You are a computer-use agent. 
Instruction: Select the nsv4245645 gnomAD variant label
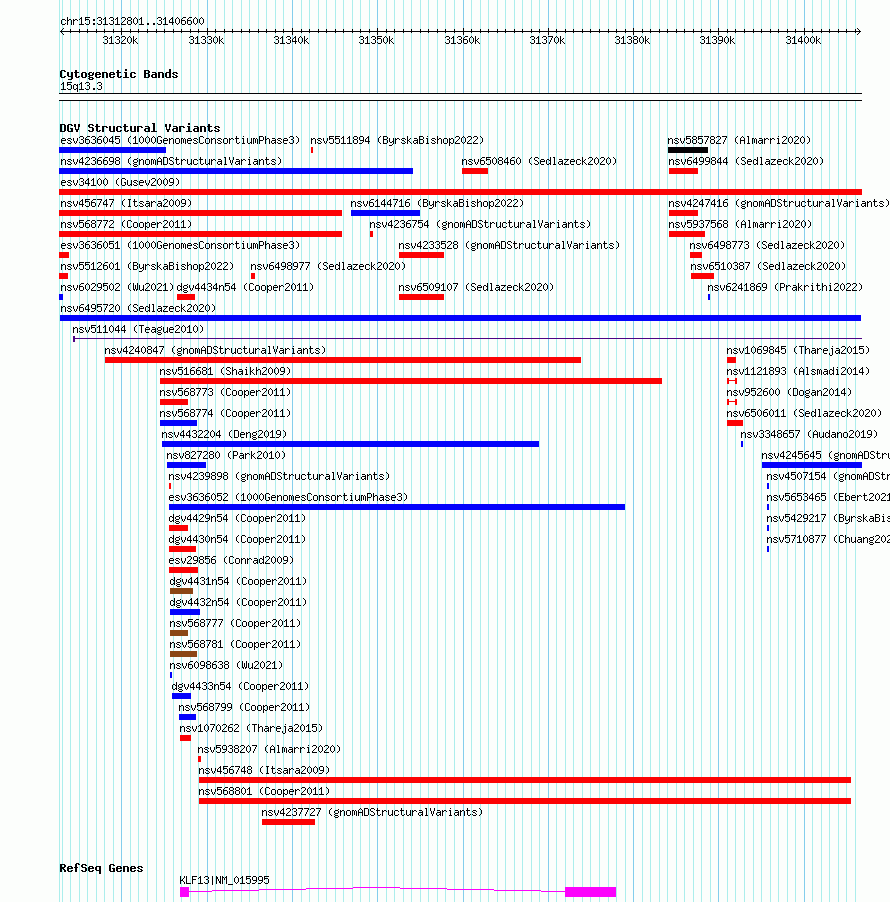point(826,455)
